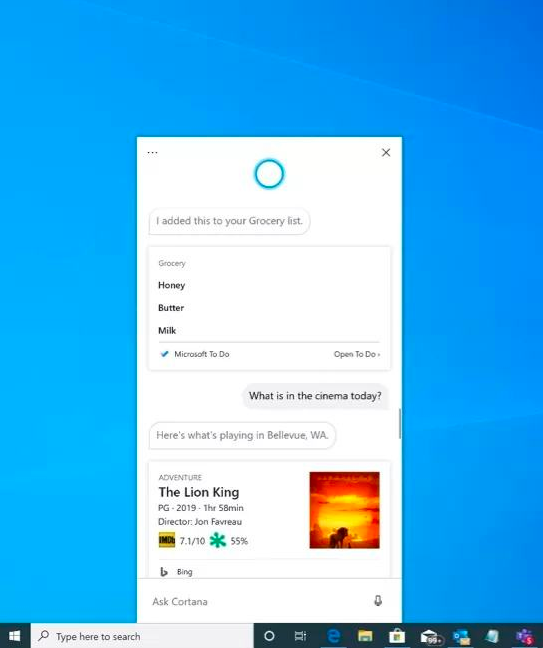Click the 55% score value
The image size is (543, 648).
point(239,541)
